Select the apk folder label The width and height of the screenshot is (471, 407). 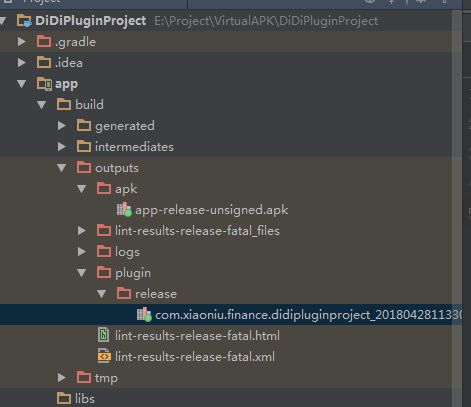pos(126,189)
